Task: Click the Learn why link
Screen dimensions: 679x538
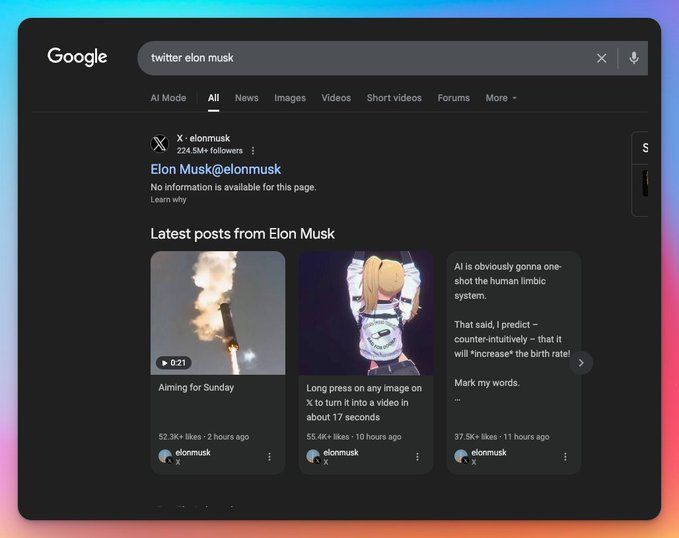Action: (x=168, y=200)
